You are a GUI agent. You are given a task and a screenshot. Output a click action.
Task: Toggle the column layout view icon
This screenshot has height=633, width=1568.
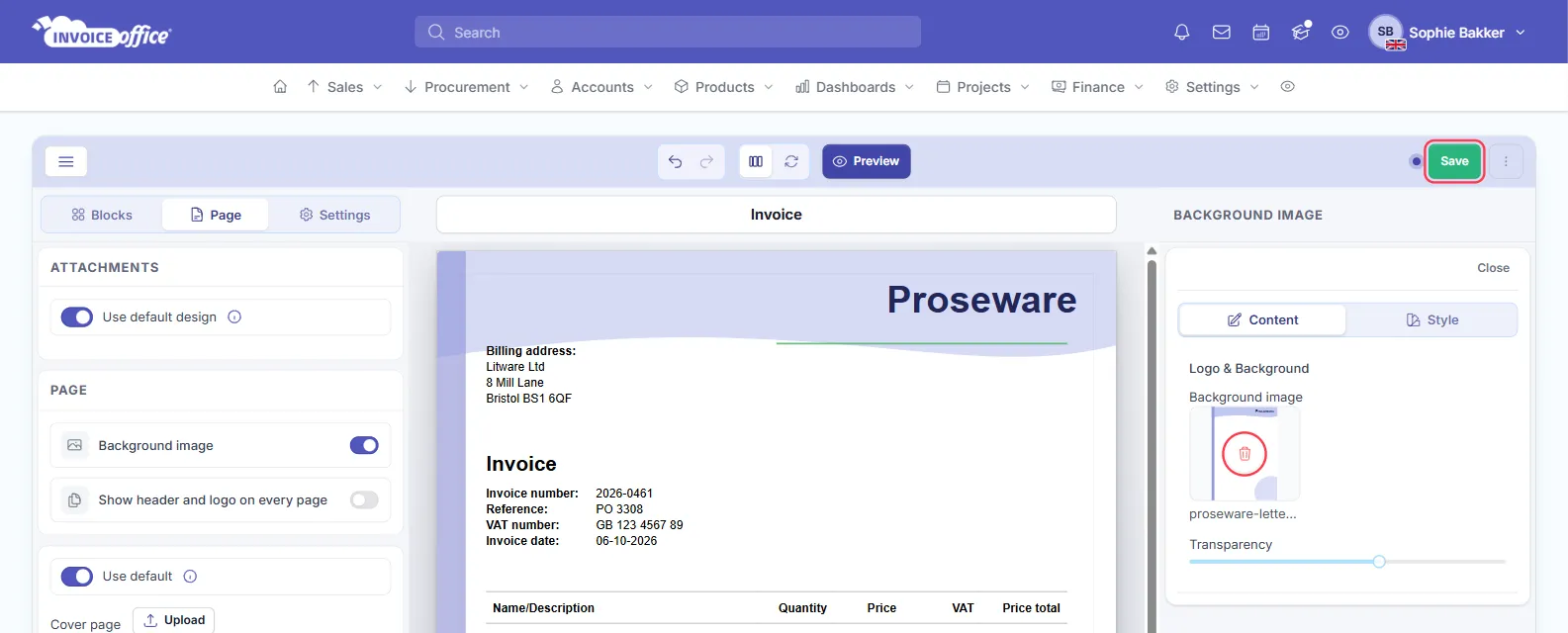756,161
